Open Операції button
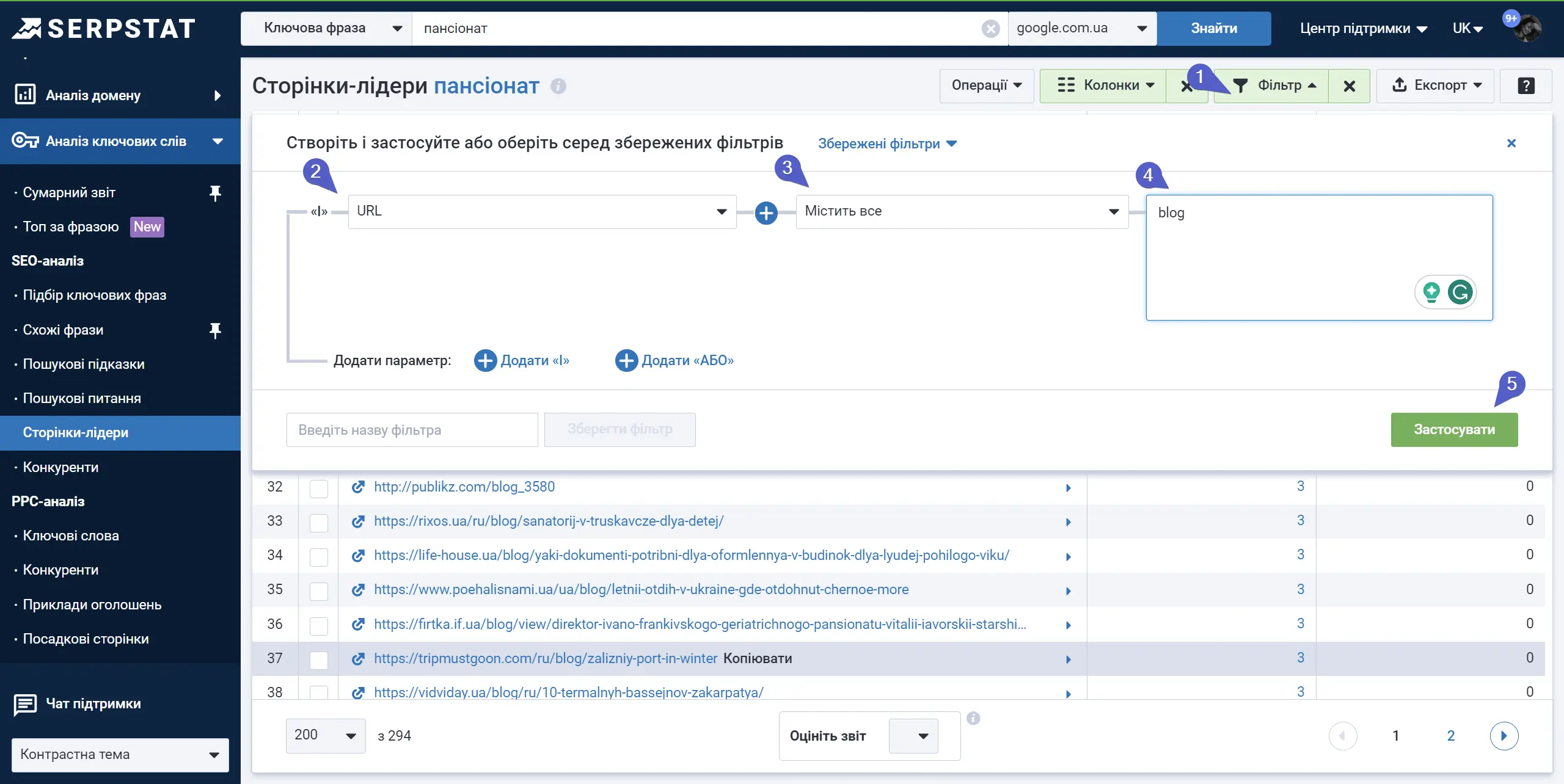1564x784 pixels. pos(986,86)
